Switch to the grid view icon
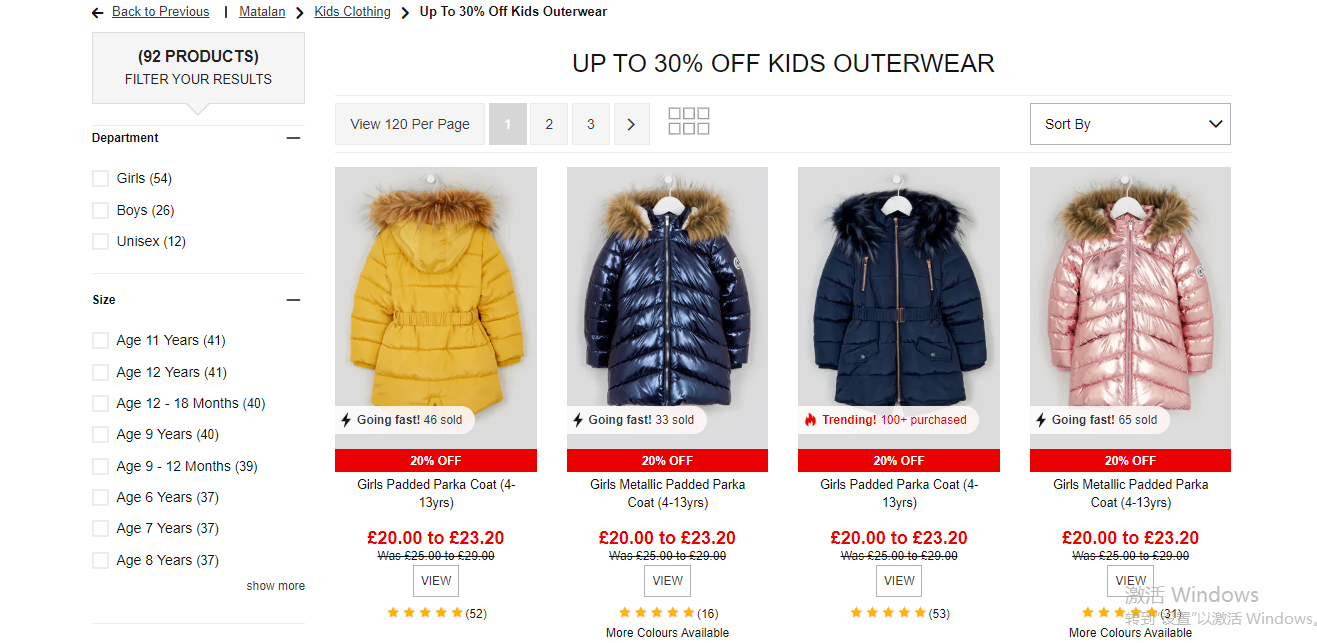The image size is (1317, 643). coord(689,122)
